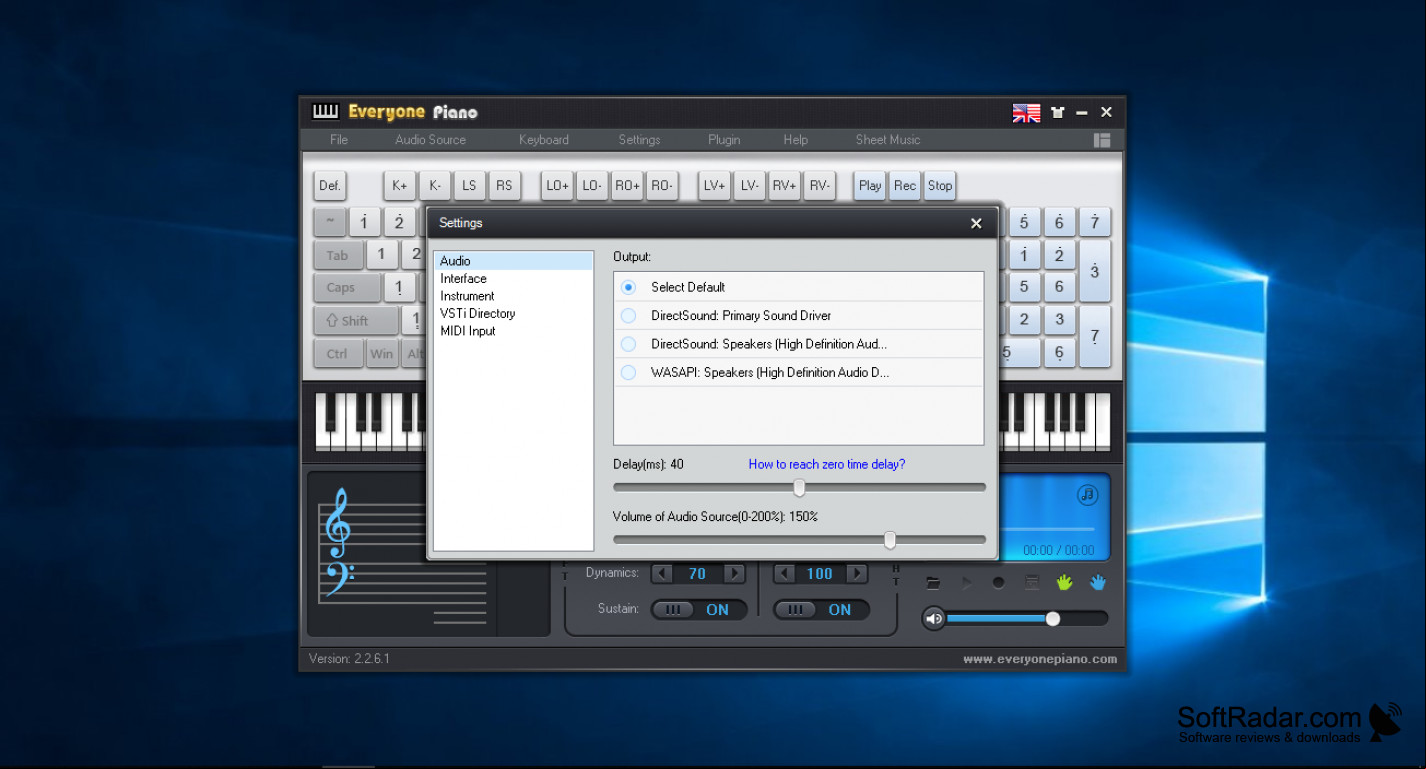Click the RO- right octave down button
Image resolution: width=1426 pixels, height=769 pixels.
click(x=661, y=185)
